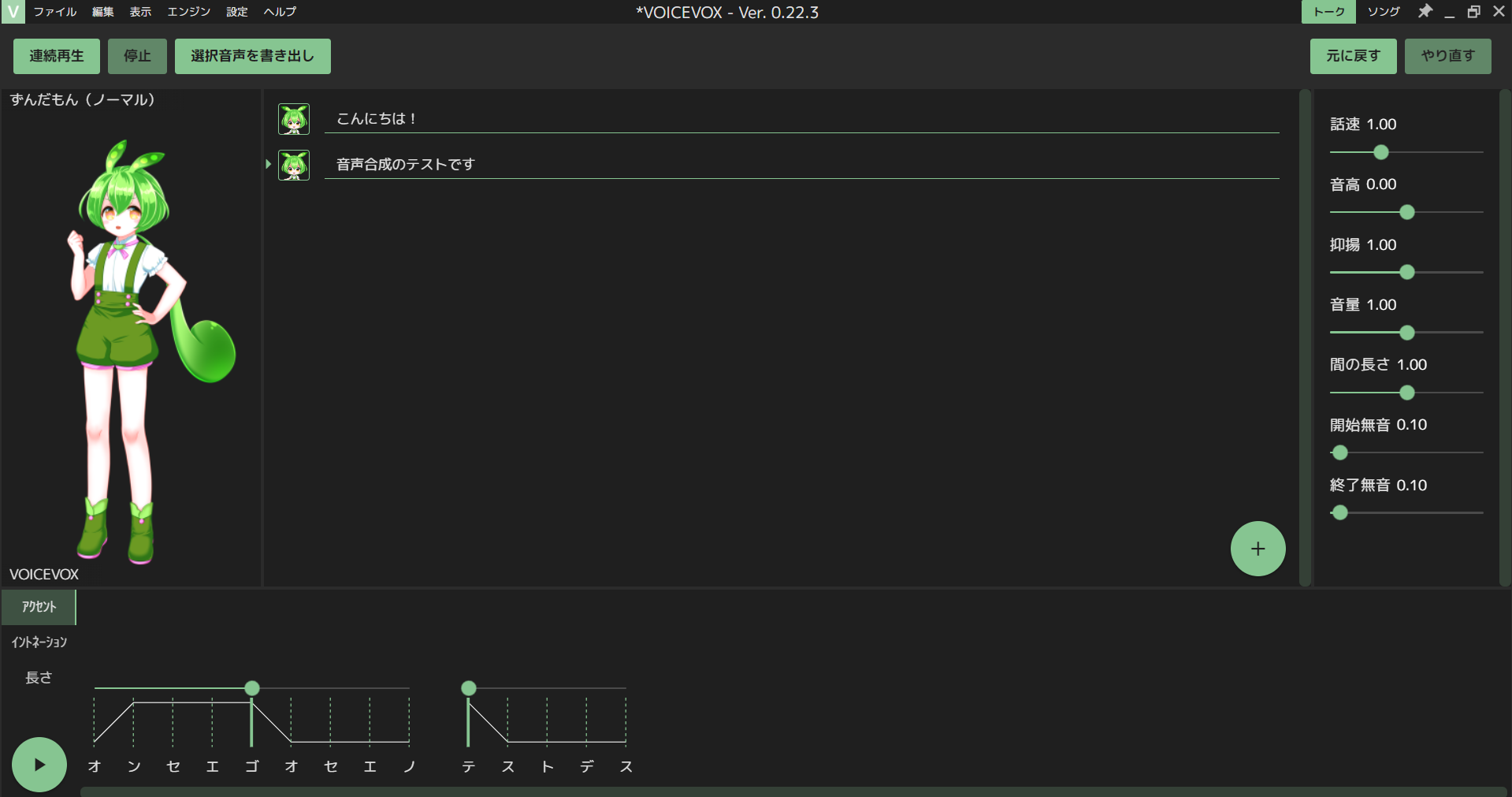The image size is (1512, 797).
Task: Click accent position handle above テ
Action: (x=469, y=688)
